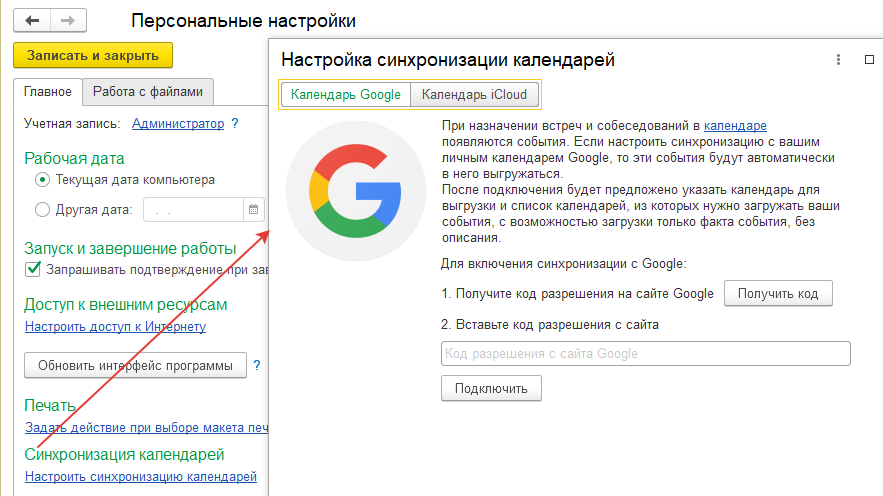Viewport: 883px width, 496px height.
Task: Open the Настроить доступ к Интернету link
Action: point(115,327)
